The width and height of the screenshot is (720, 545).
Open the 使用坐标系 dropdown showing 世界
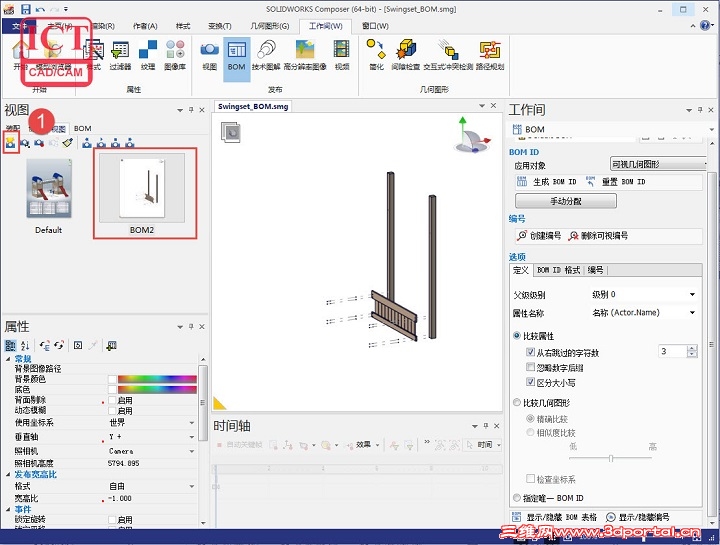[x=152, y=422]
